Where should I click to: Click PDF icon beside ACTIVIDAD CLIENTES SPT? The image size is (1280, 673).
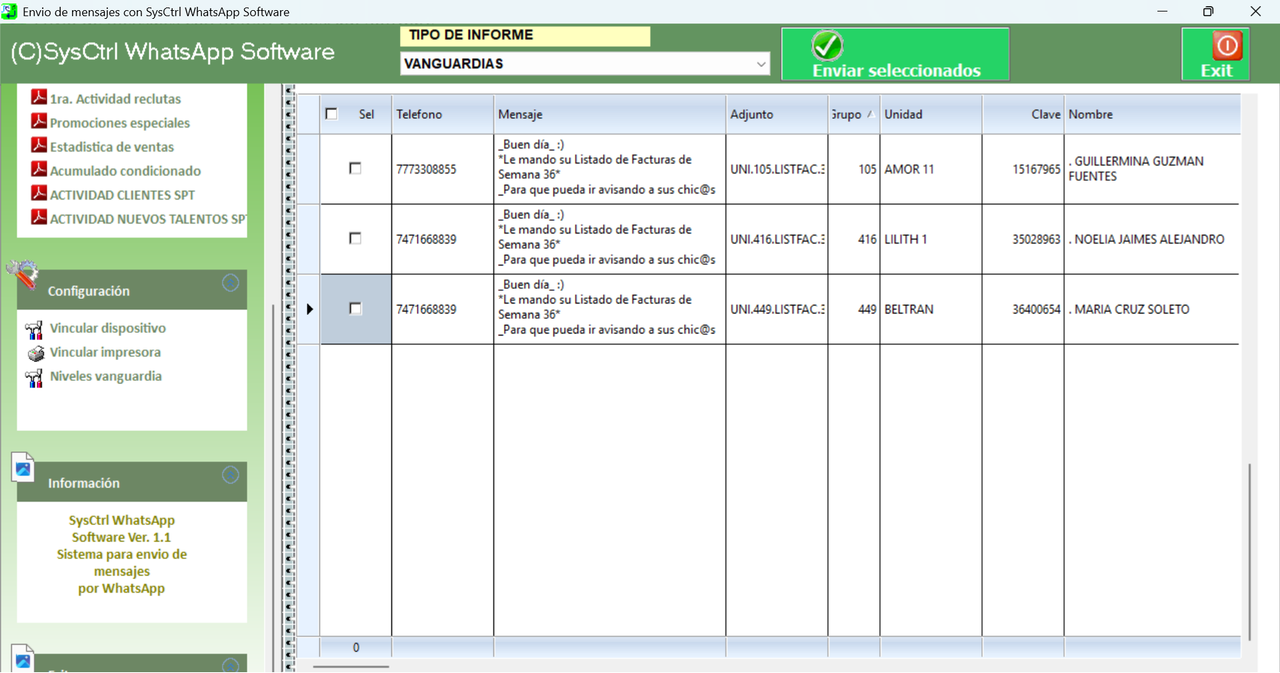(39, 194)
